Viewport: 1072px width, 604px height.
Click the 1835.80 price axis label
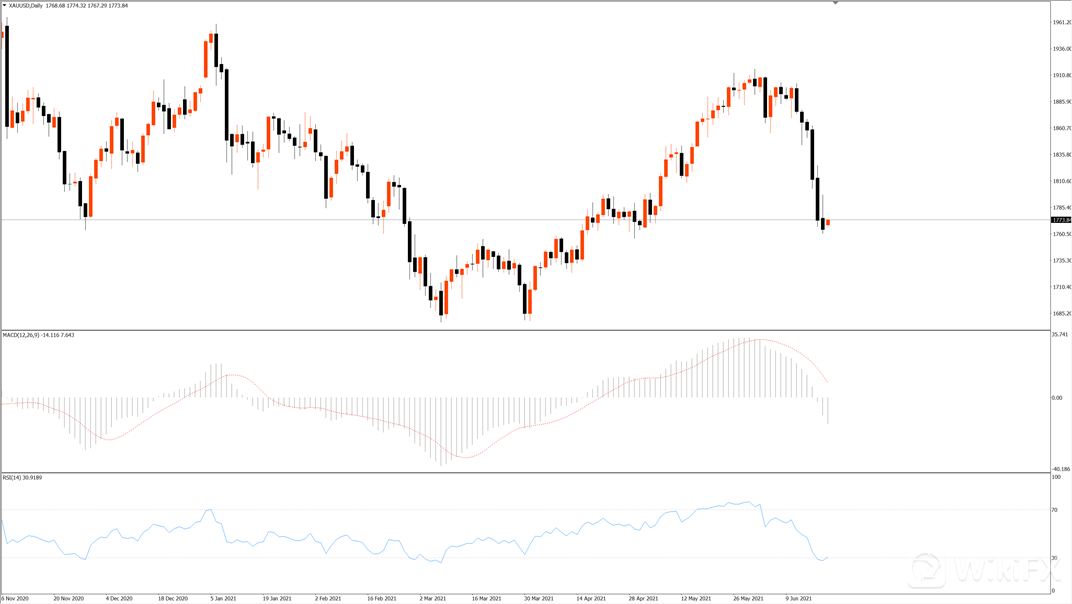(1062, 155)
